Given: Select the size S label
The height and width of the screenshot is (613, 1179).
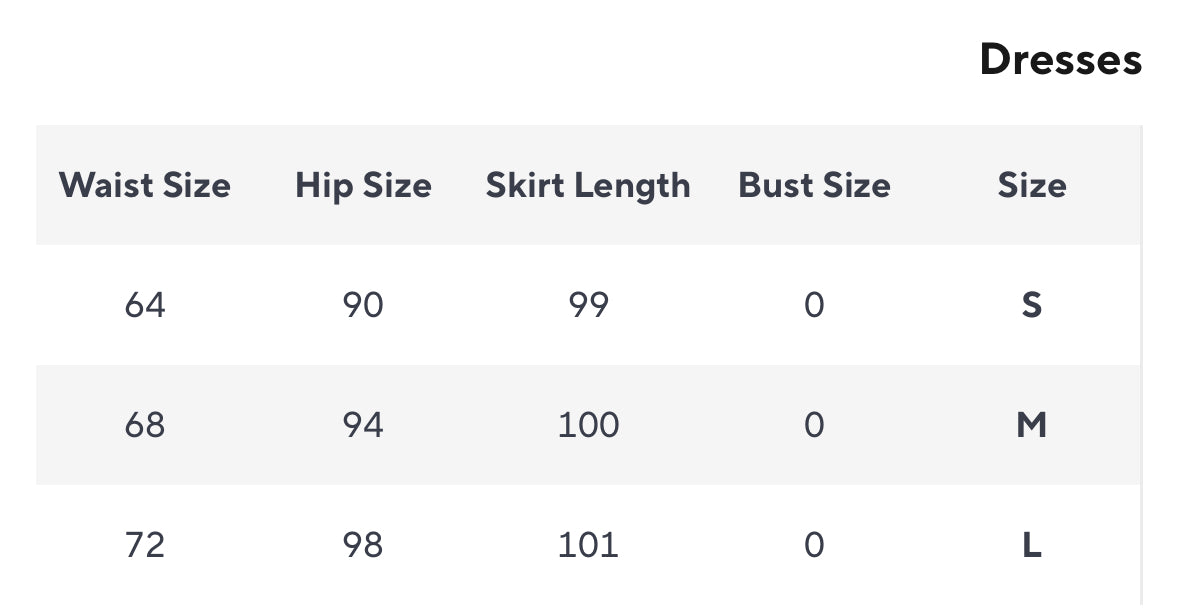Looking at the screenshot, I should pos(1031,305).
